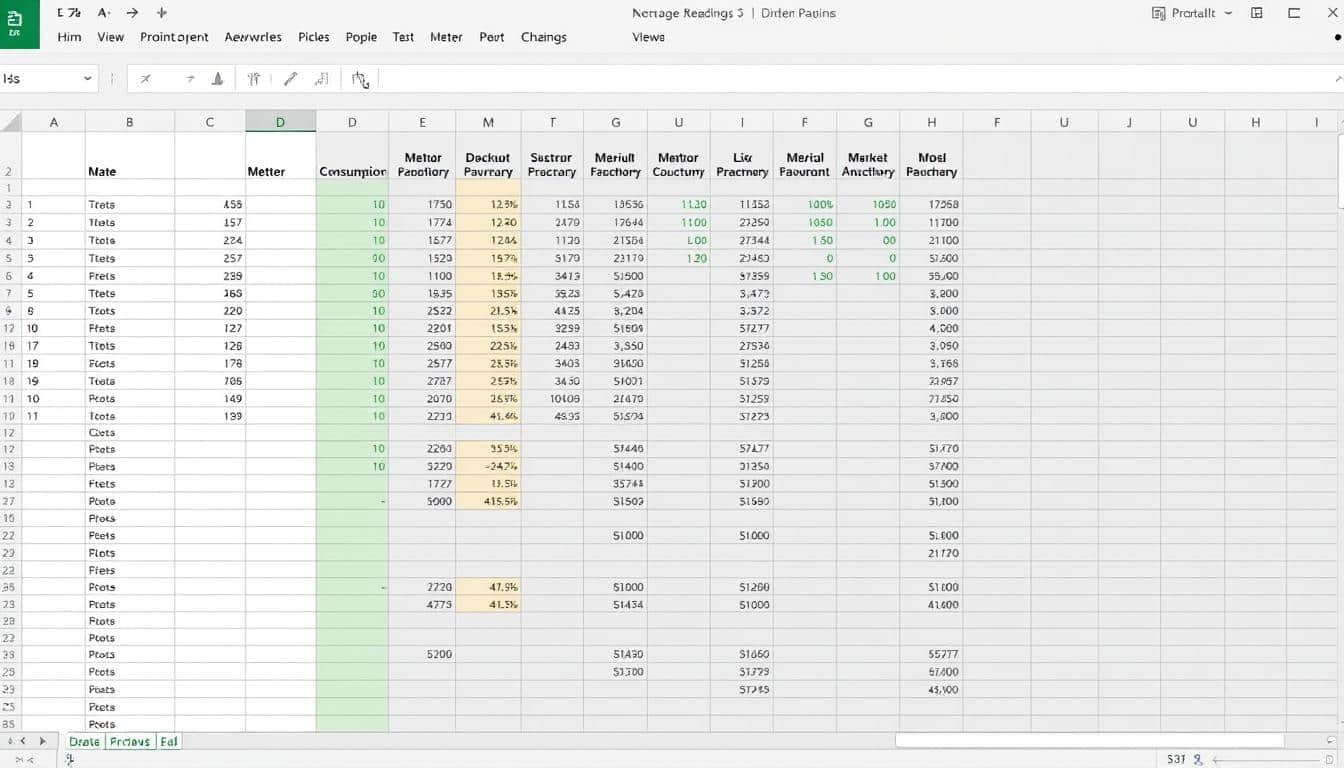This screenshot has height=768, width=1344.
Task: Click the cell containing -24.7%
Action: point(488,467)
